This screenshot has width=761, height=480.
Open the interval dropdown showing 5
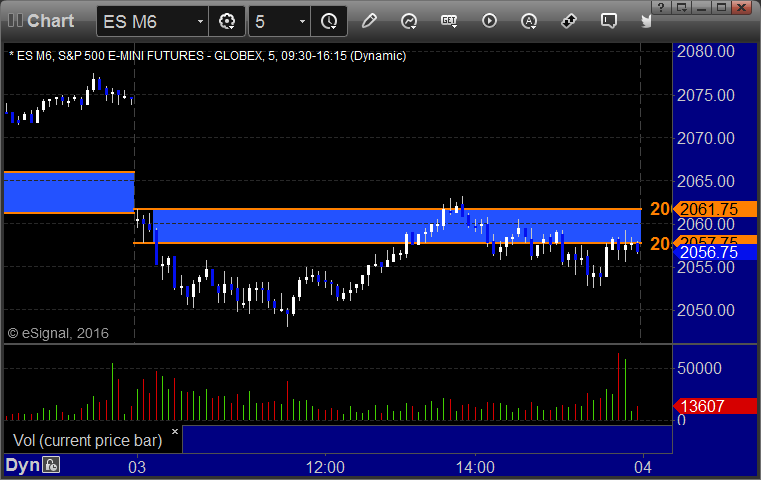coord(280,21)
